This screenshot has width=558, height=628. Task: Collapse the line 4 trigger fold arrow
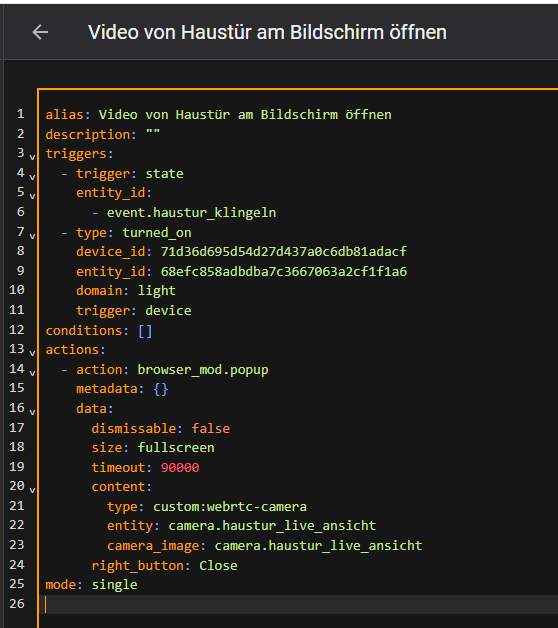[x=32, y=177]
